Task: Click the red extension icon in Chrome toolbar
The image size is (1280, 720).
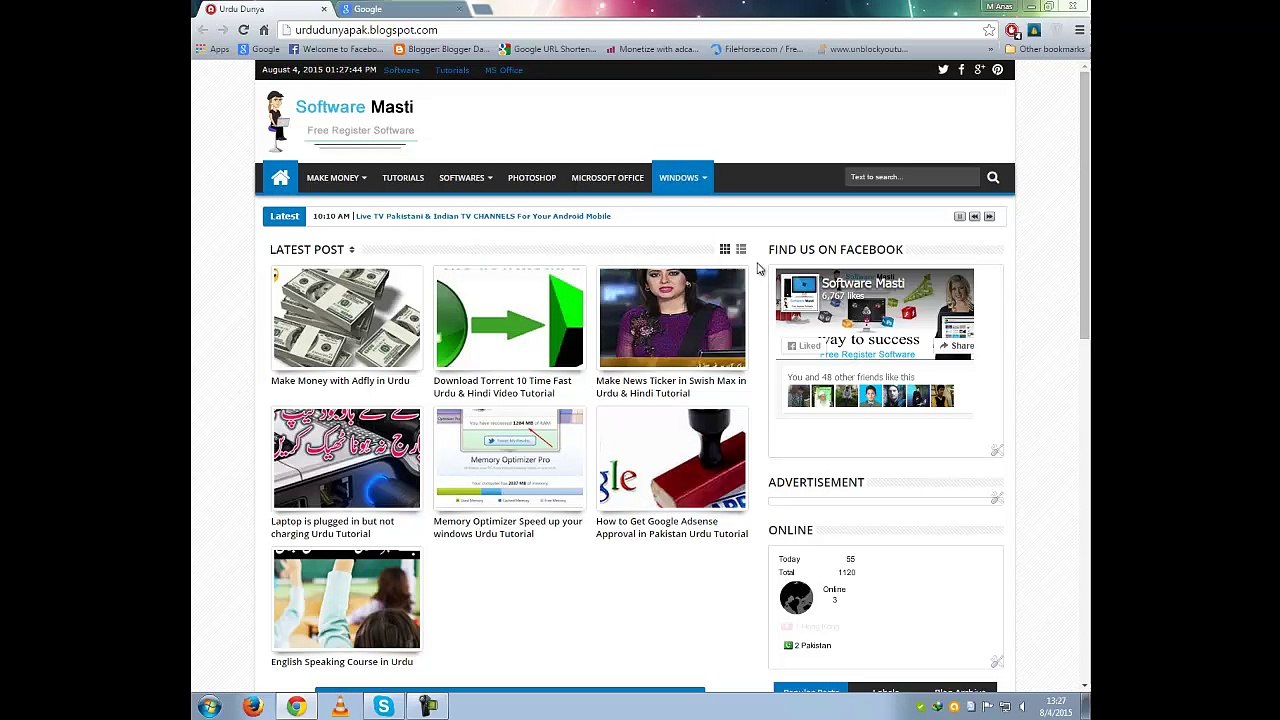Action: tap(1012, 30)
